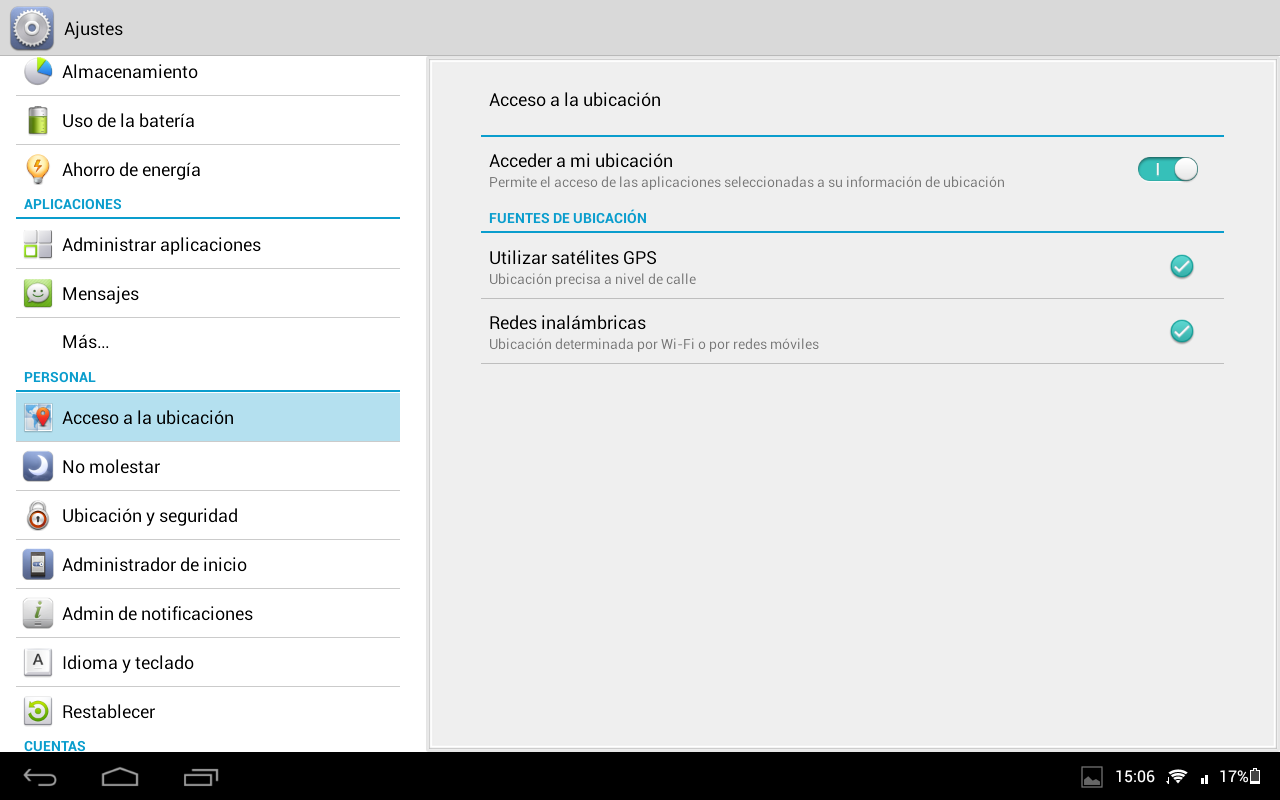Tap the Administrar aplicaciones grid icon
1280x800 pixels.
38,245
